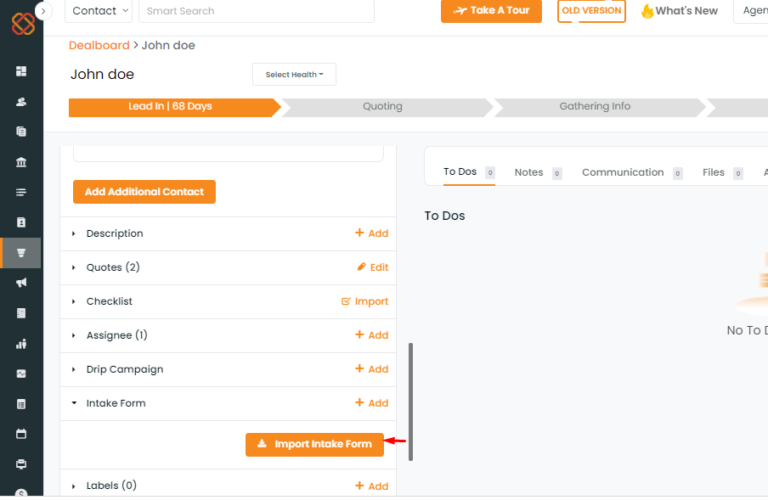The width and height of the screenshot is (768, 500).
Task: Open the calendar icon in sidebar
Action: pos(21,434)
